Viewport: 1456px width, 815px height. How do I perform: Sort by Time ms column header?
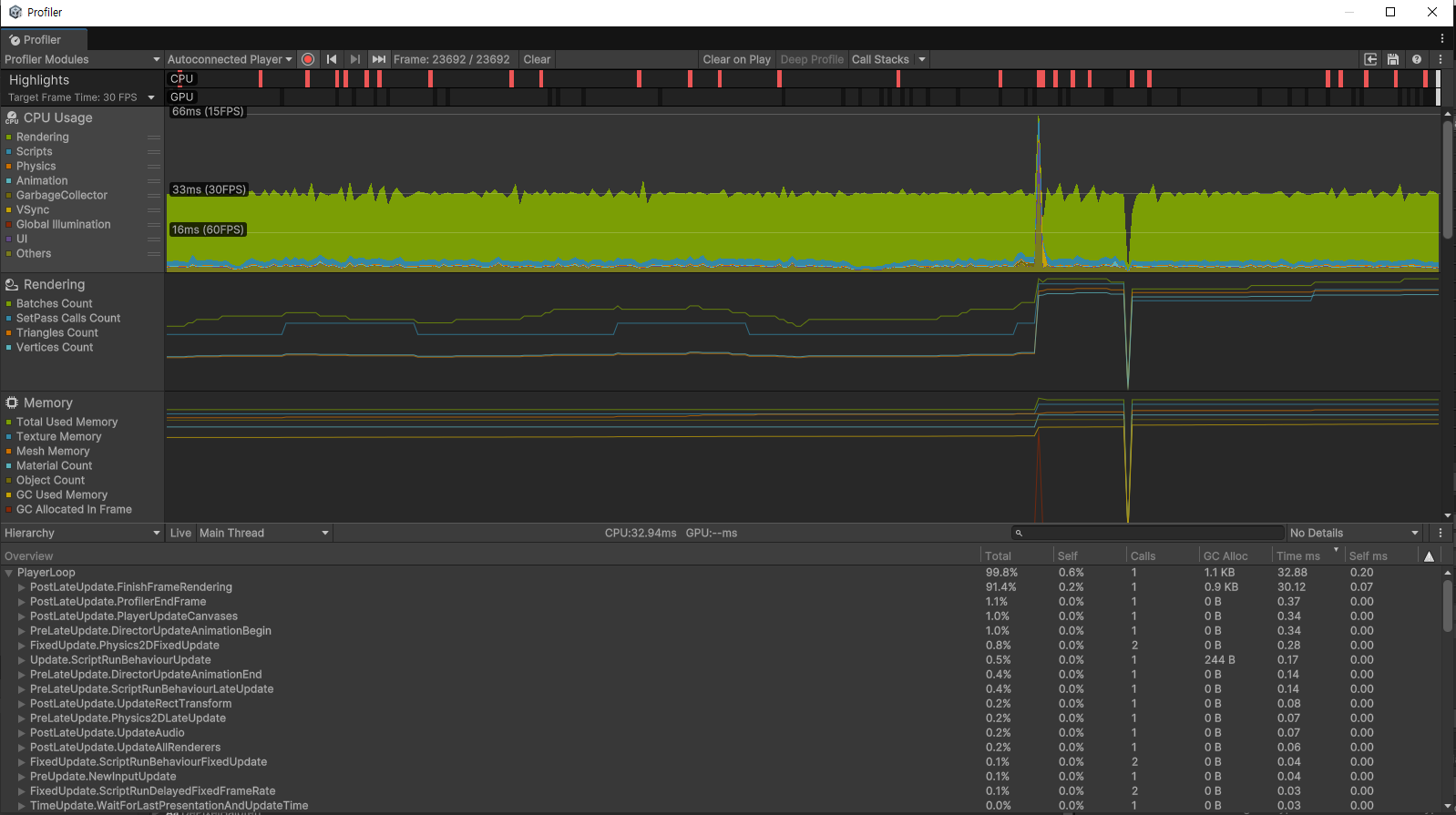tap(1308, 556)
